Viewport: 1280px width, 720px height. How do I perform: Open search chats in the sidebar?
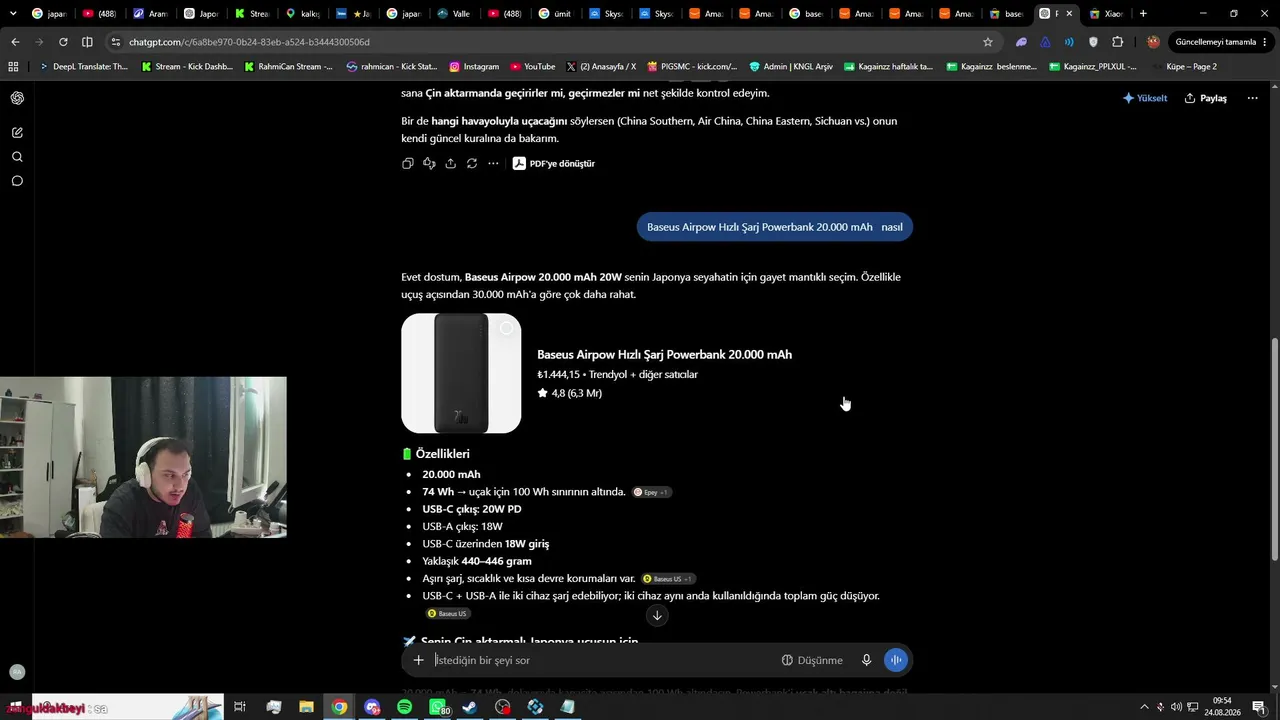point(17,157)
